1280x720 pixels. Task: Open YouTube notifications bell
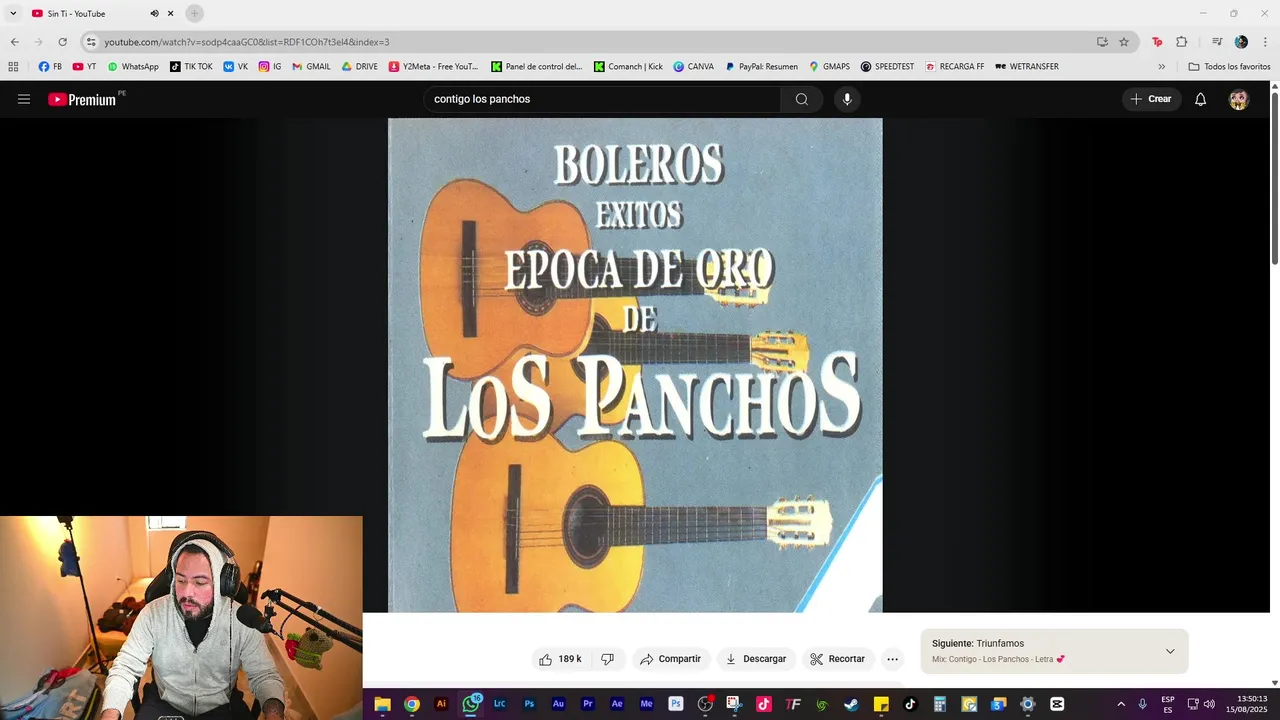[1200, 99]
